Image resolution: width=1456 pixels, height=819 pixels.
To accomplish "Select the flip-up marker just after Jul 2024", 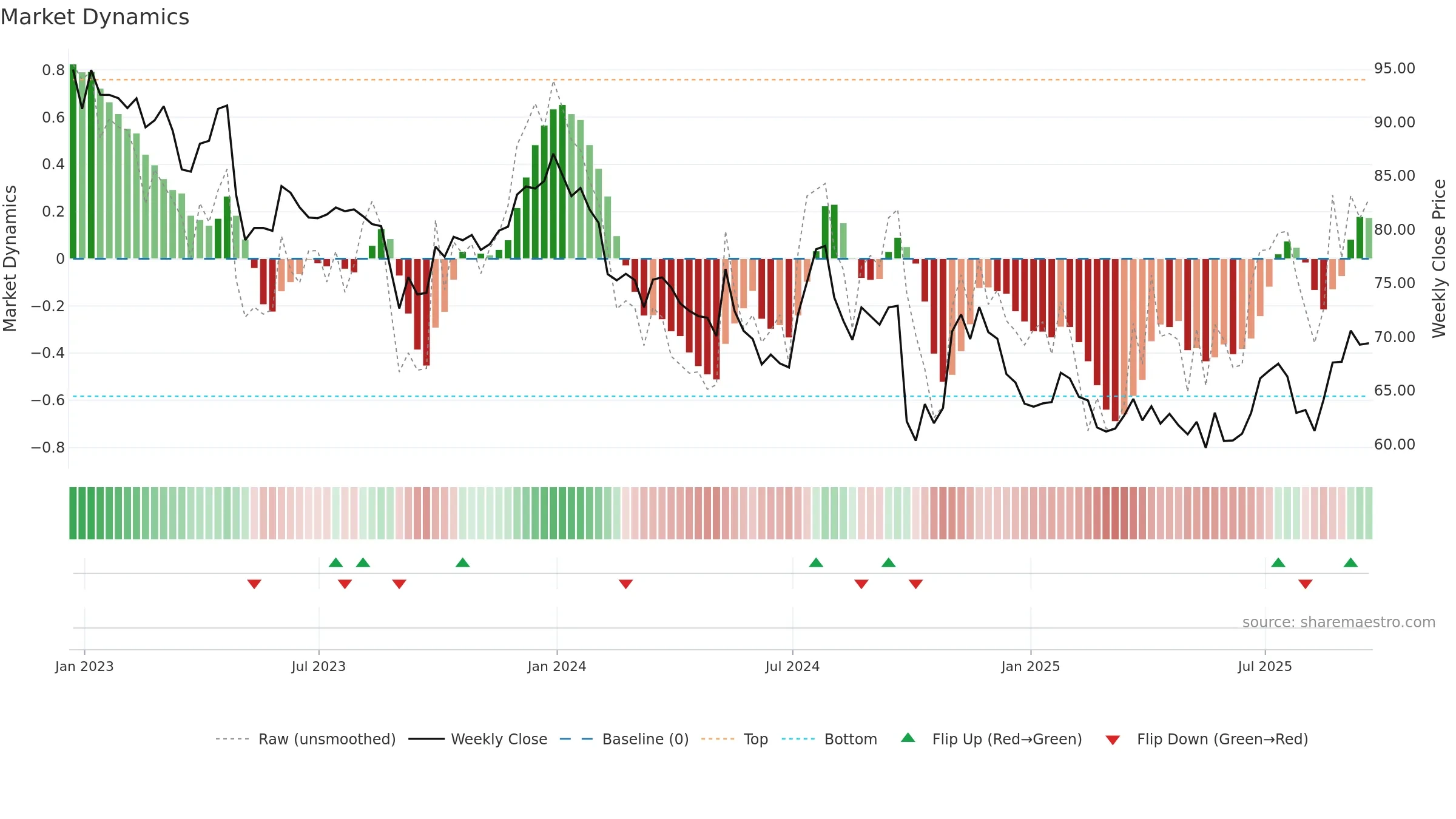I will 816,562.
